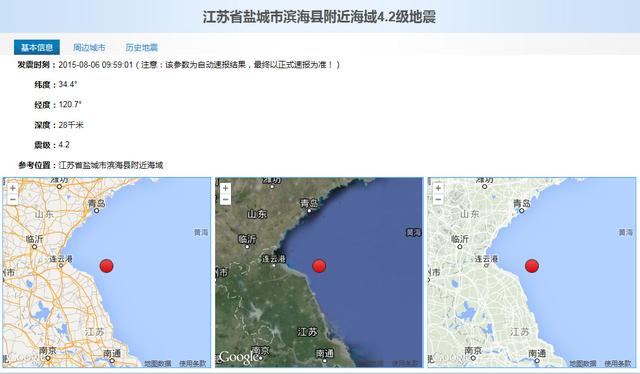Click 连云港 label on satellite map
Image resolution: width=640 pixels, height=374 pixels.
tap(273, 258)
